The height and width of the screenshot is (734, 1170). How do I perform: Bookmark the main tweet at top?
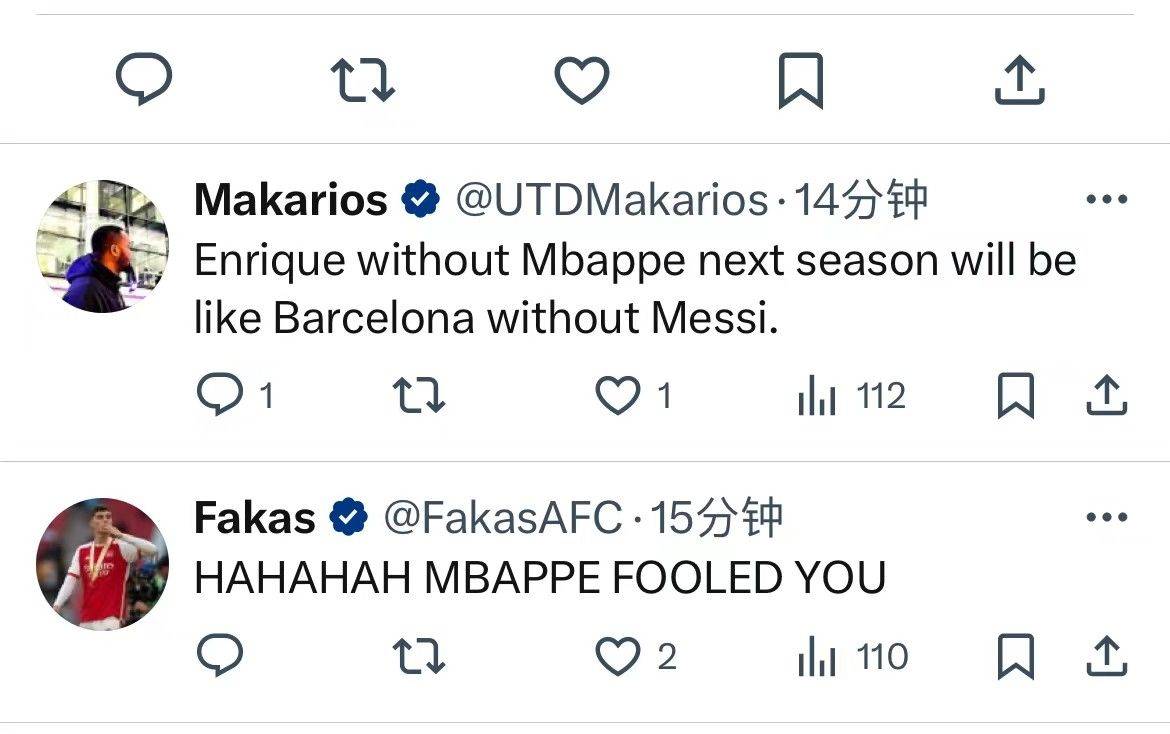click(800, 81)
